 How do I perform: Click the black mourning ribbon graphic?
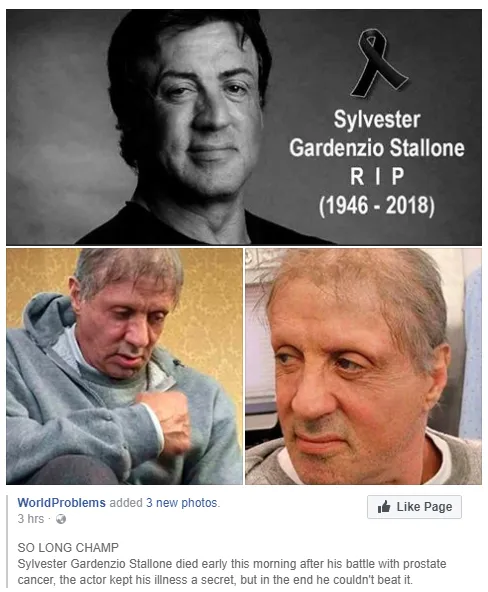(378, 63)
